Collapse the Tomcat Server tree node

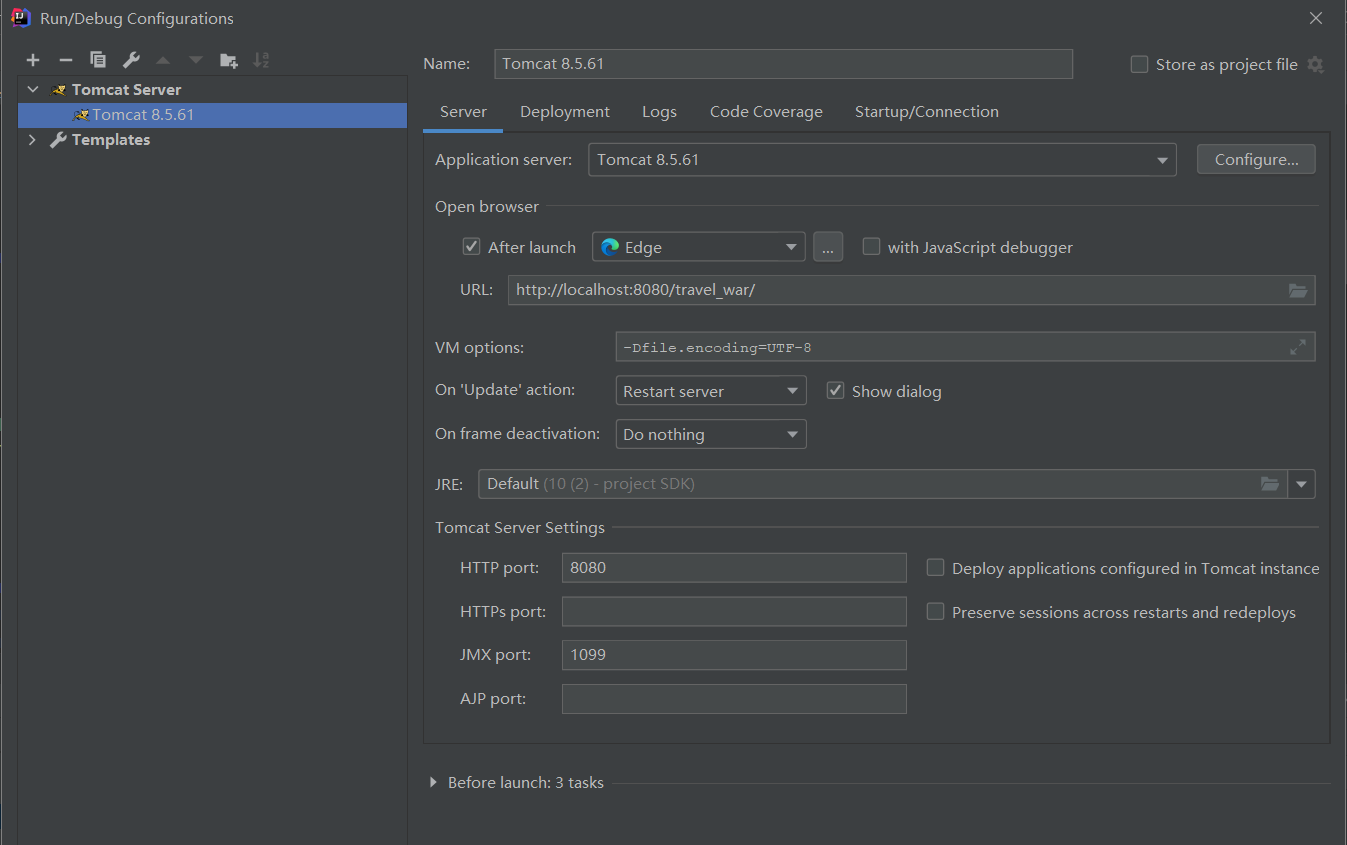click(33, 90)
